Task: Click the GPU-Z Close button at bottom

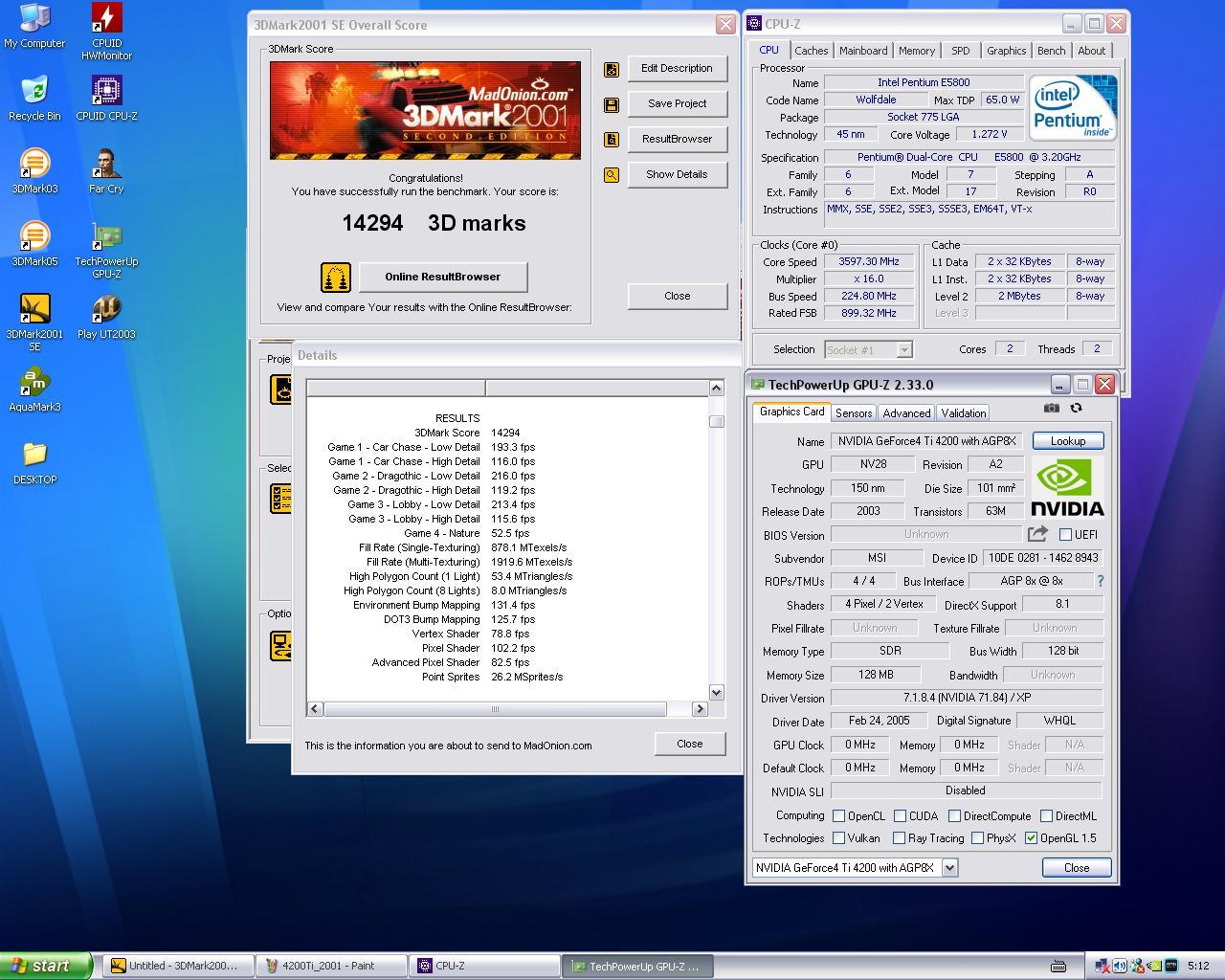Action: [x=1077, y=868]
